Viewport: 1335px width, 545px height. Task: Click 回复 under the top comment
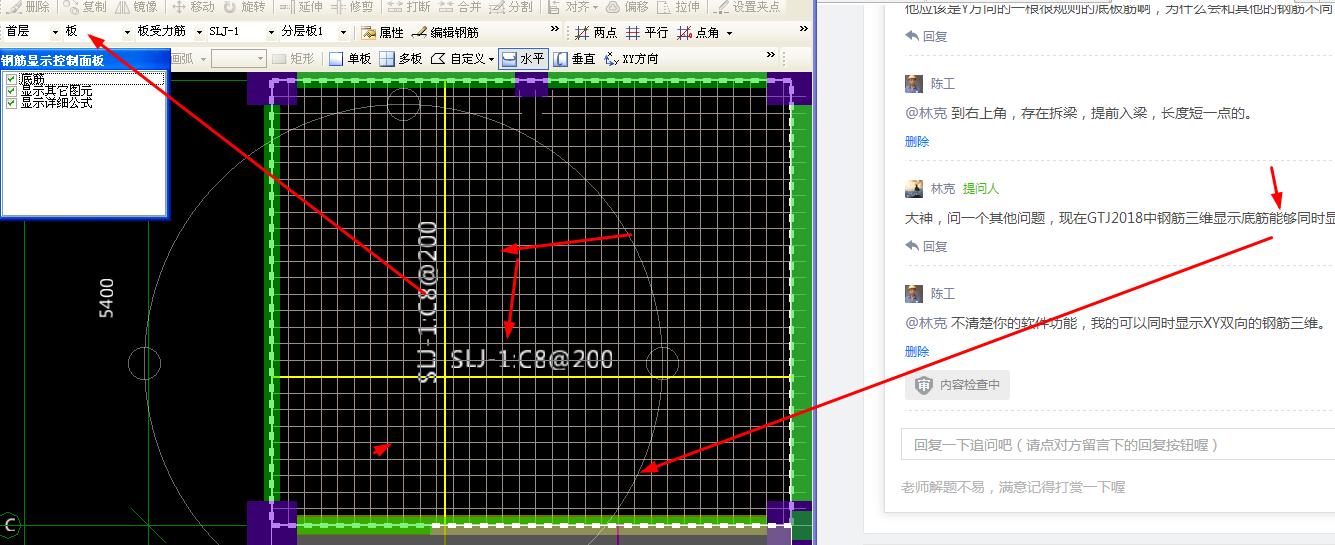coord(927,36)
